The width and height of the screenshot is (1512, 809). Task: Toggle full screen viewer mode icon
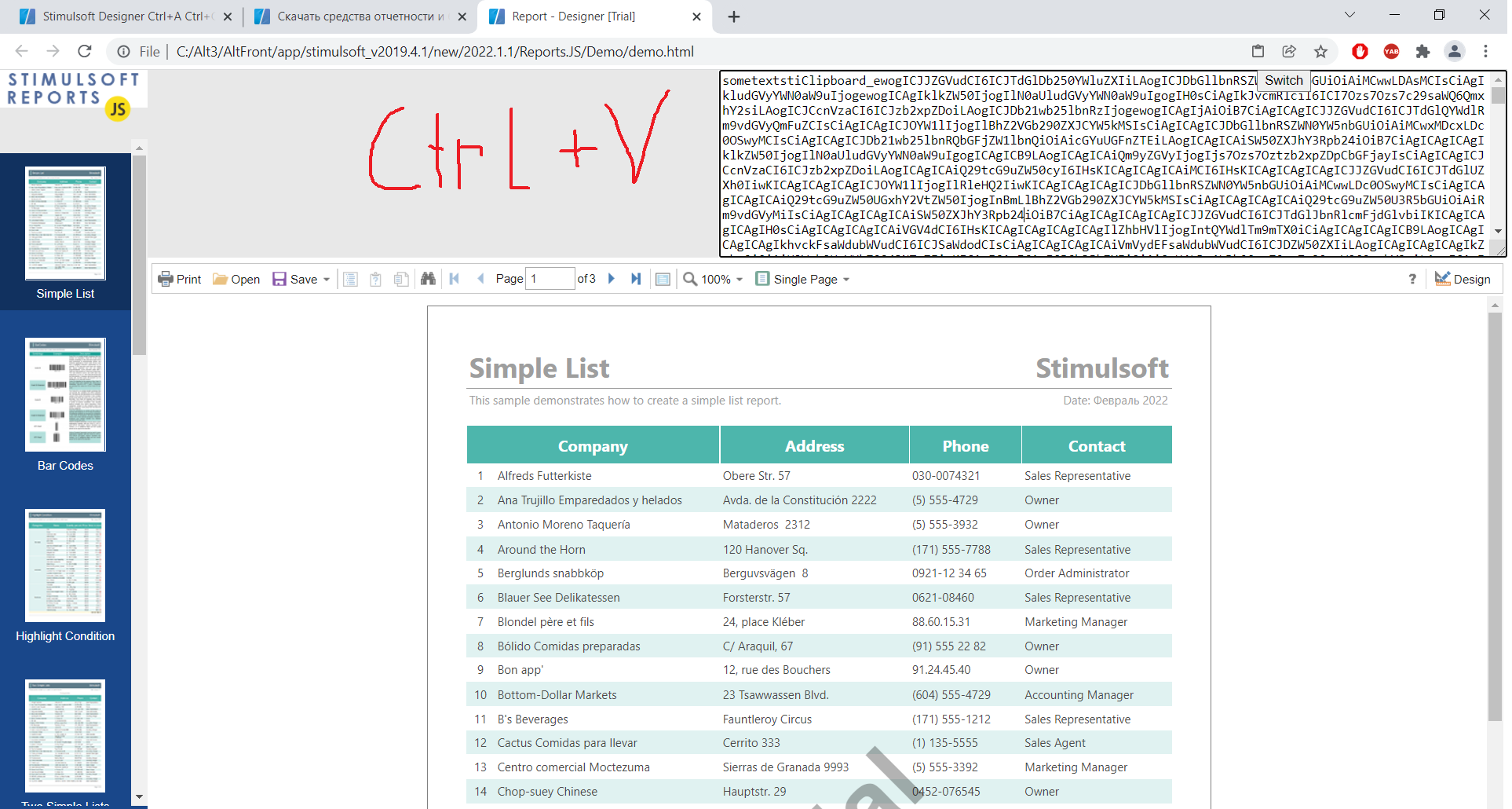(663, 279)
